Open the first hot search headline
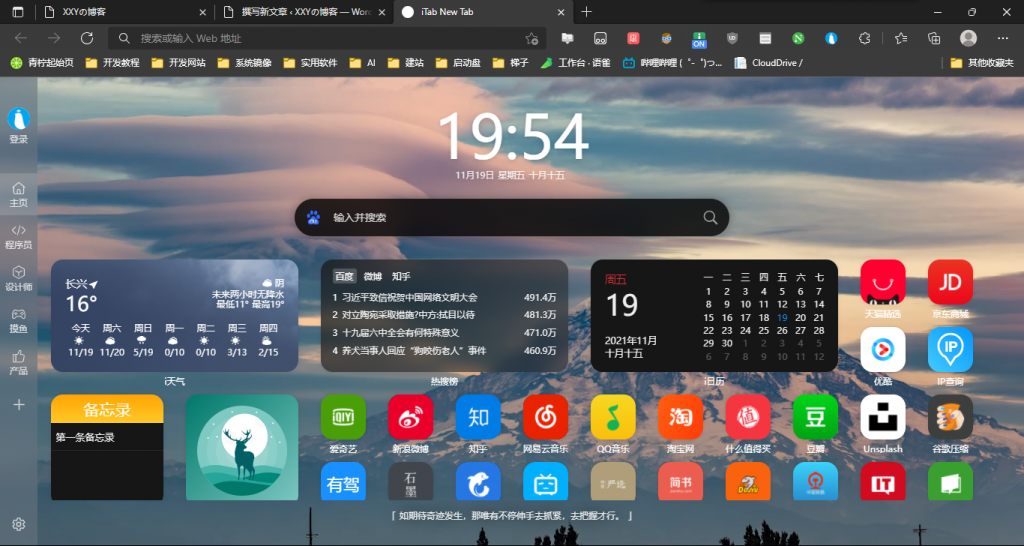 tap(410, 297)
